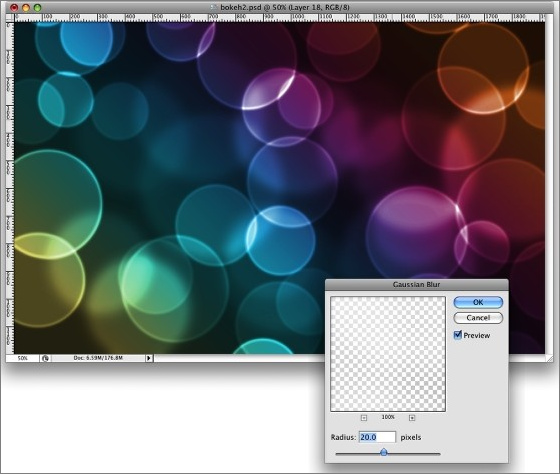Click the round status bar icon beside 50%
This screenshot has width=560, height=474.
click(45, 358)
